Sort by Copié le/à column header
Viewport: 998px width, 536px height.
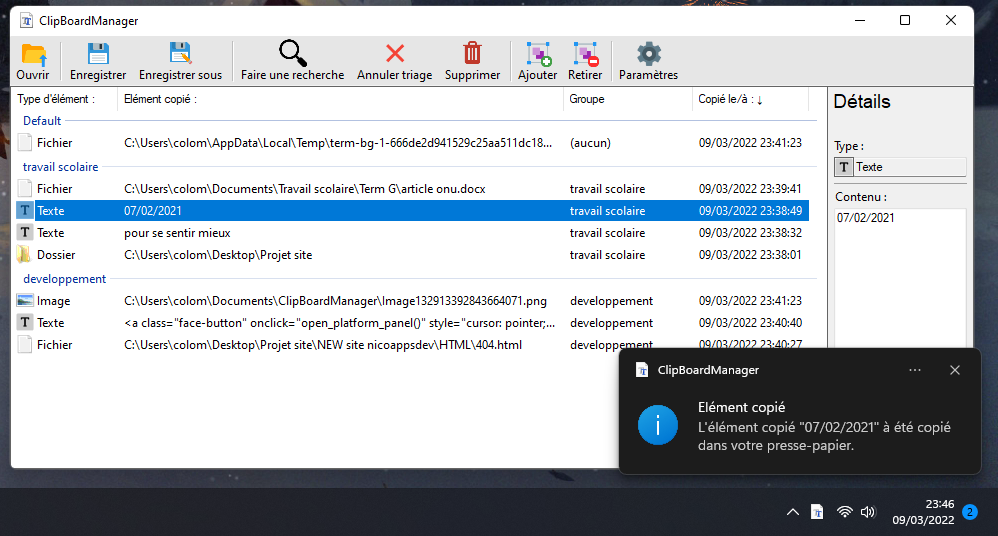(x=730, y=99)
